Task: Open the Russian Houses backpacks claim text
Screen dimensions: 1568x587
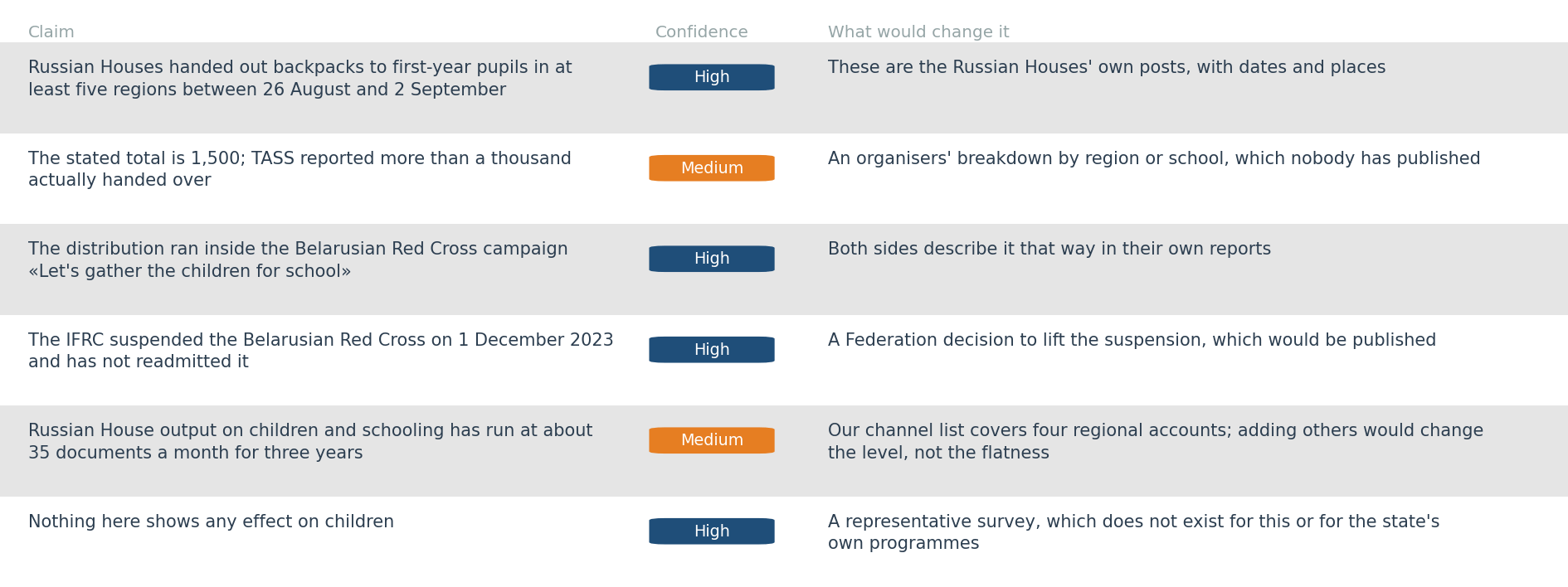Action: point(300,79)
